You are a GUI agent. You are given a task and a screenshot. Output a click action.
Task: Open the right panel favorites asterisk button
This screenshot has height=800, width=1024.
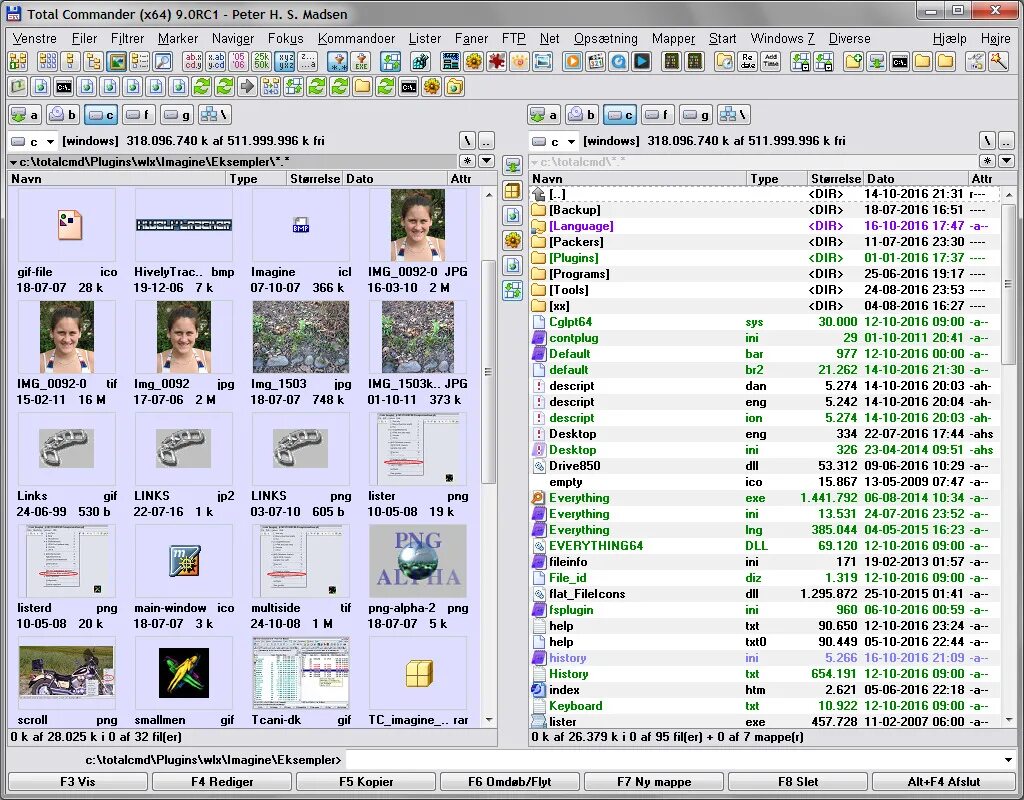tap(987, 161)
